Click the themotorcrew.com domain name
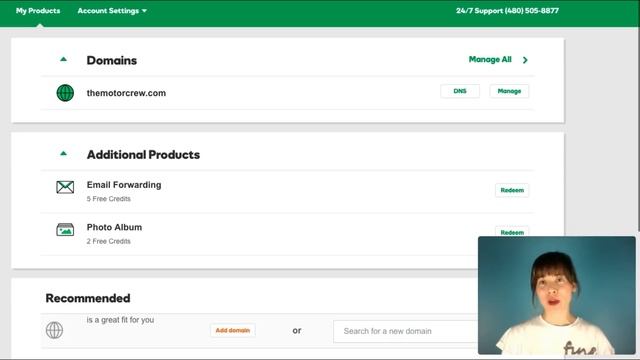640x360 pixels. coord(126,93)
